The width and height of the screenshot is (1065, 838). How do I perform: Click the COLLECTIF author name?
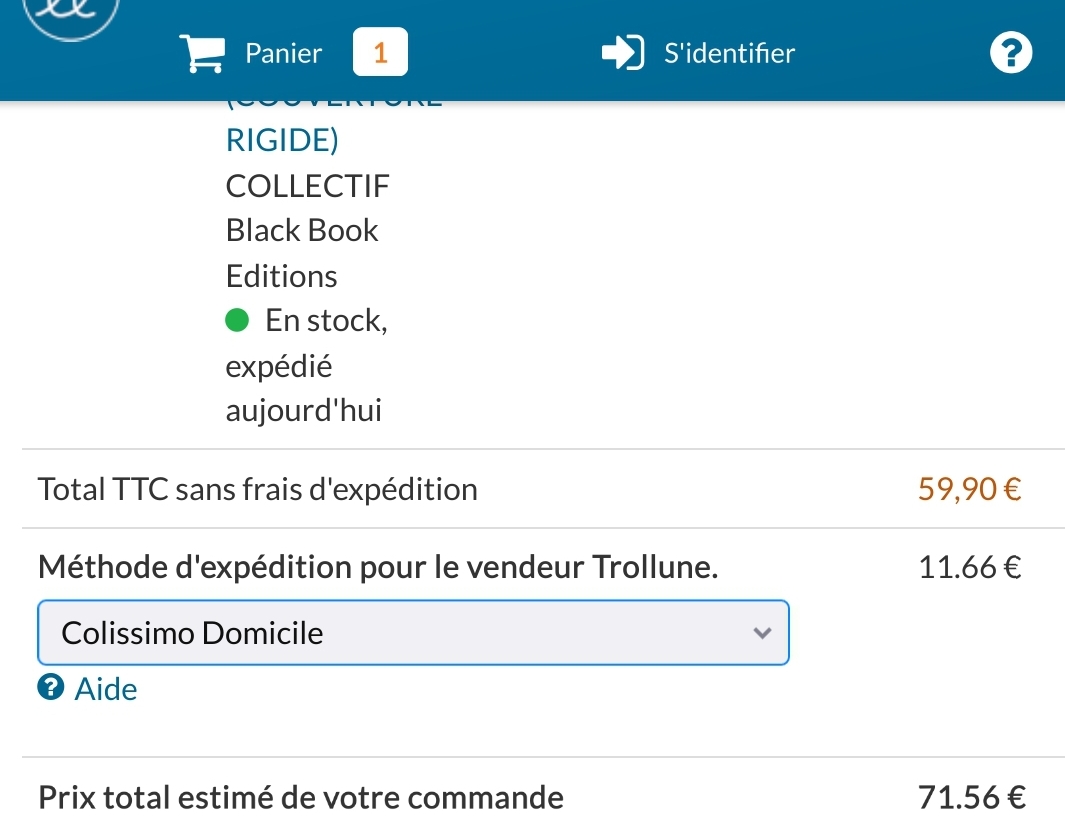[308, 186]
